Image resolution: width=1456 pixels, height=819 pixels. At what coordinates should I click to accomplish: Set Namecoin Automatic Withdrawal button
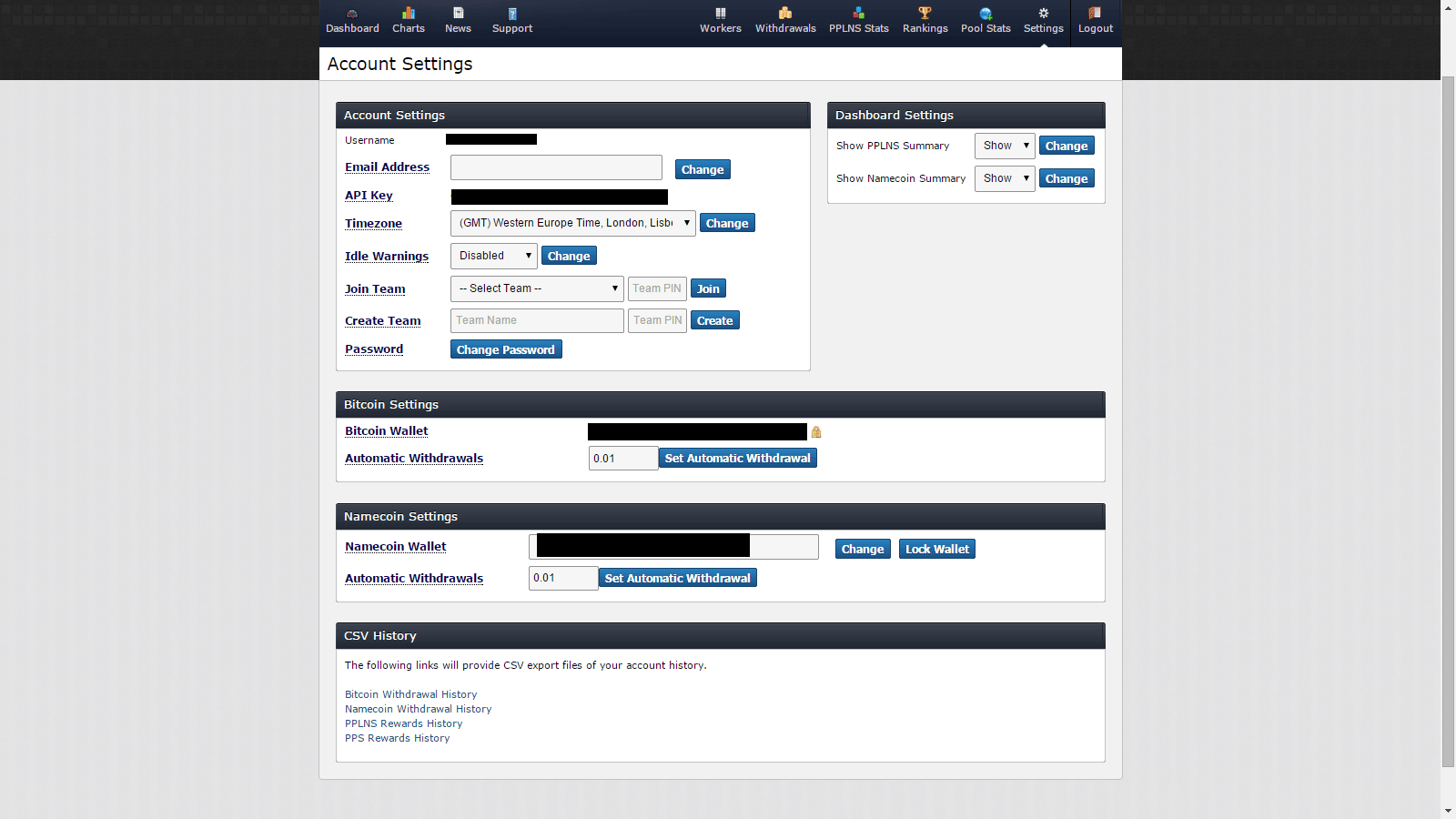678,578
